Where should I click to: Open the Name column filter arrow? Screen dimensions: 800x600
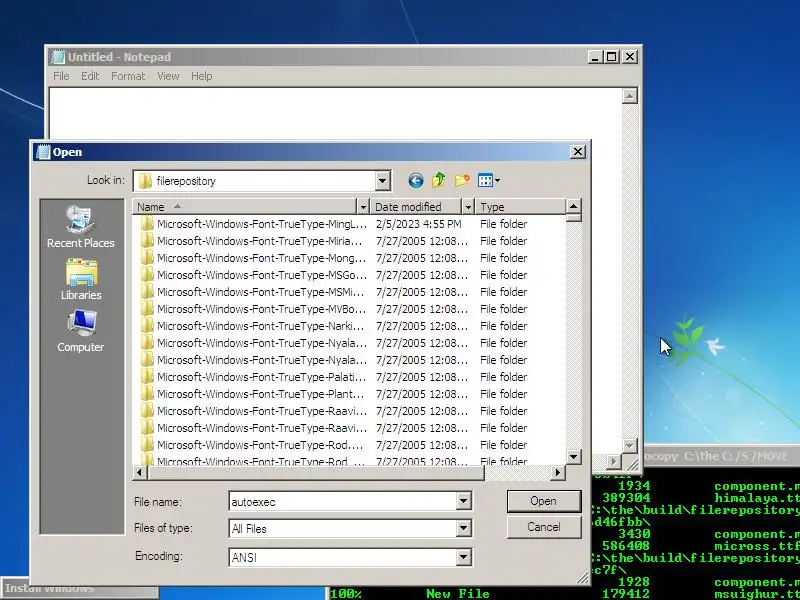(363, 207)
